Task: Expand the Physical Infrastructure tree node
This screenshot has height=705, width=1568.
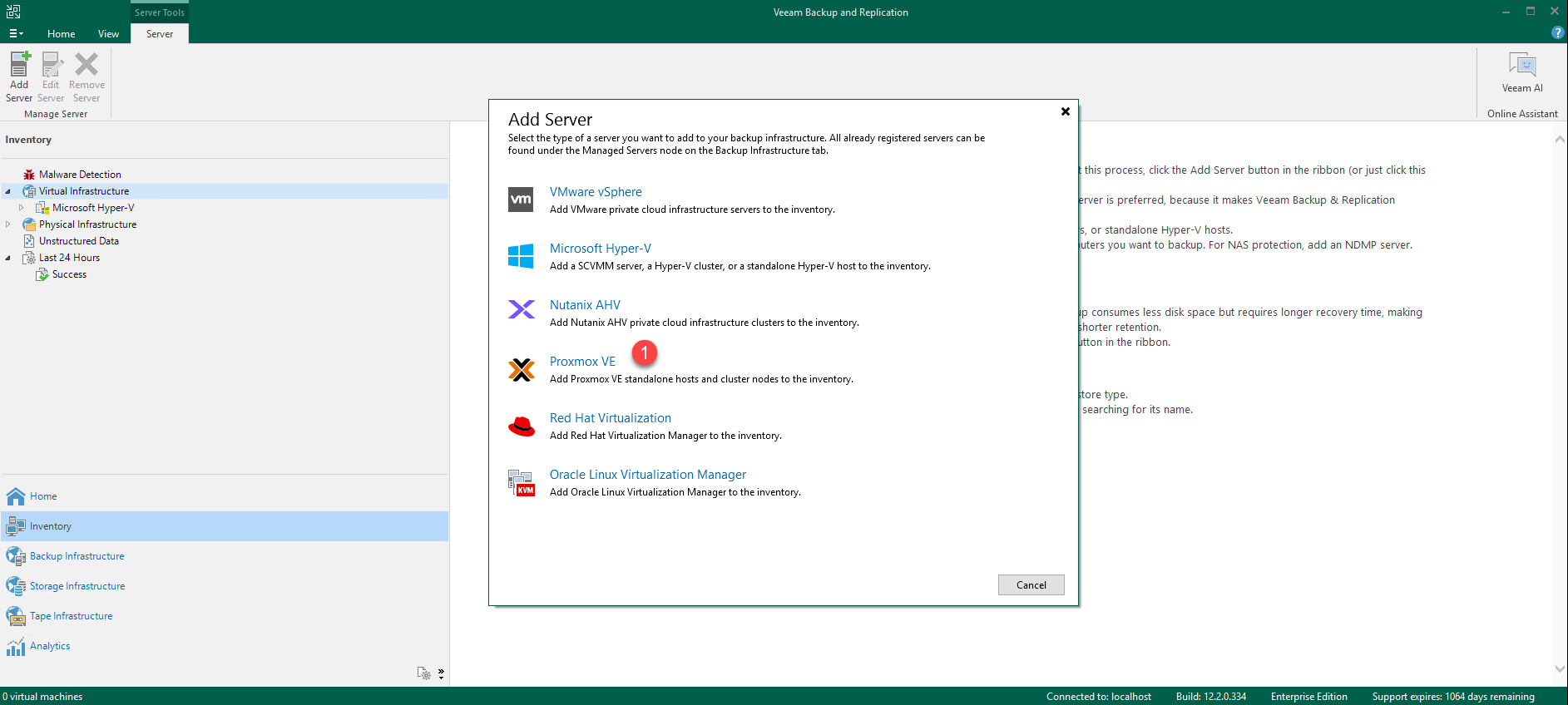Action: point(8,224)
